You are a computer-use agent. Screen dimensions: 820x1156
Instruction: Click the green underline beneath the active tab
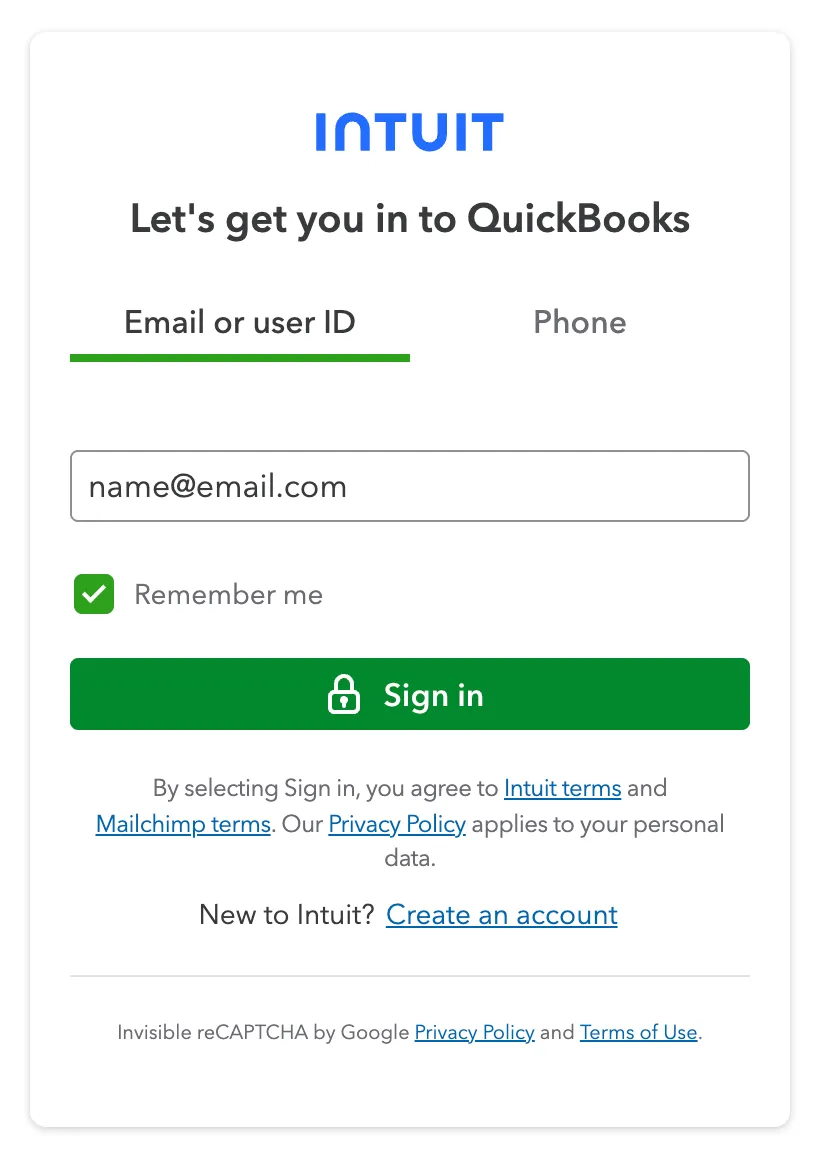pyautogui.click(x=240, y=358)
